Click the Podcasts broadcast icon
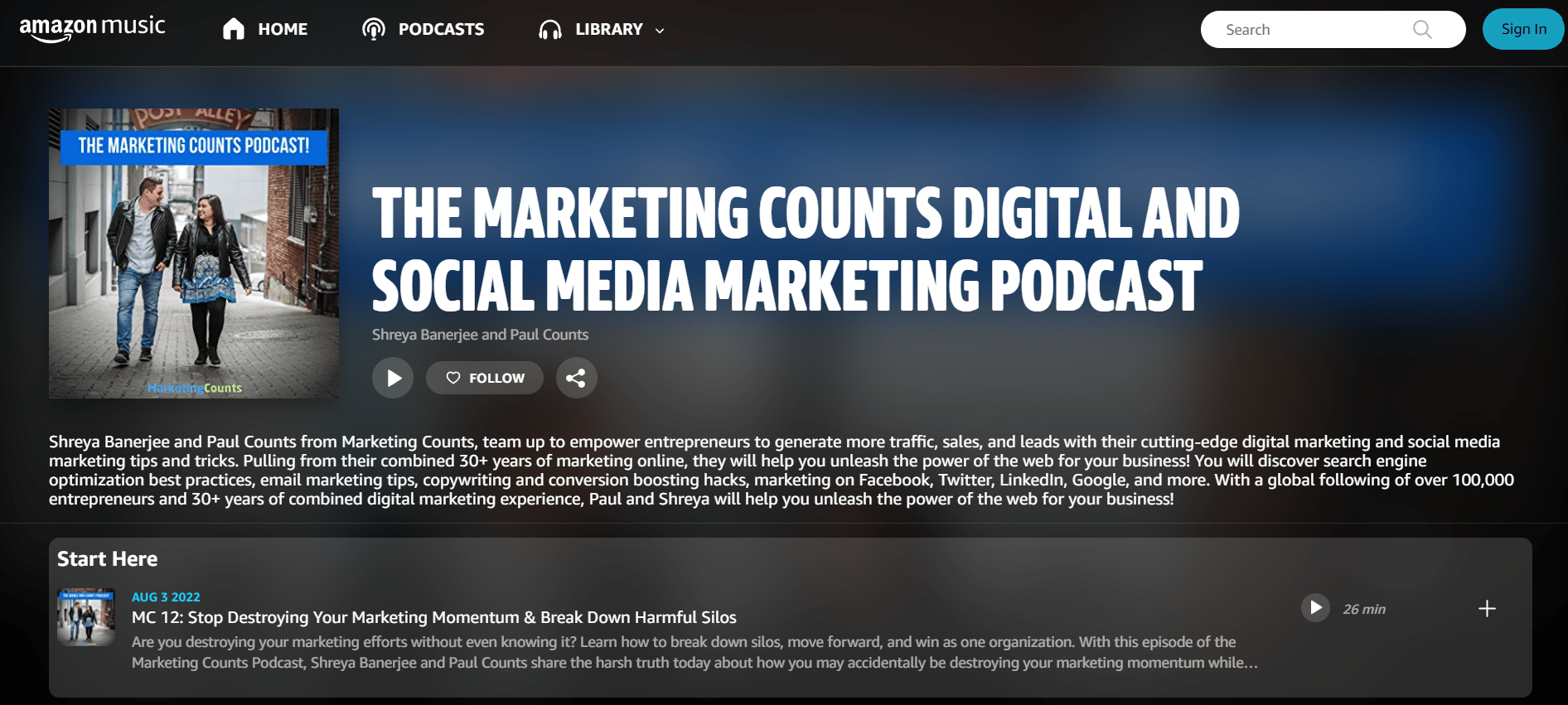 [x=374, y=29]
